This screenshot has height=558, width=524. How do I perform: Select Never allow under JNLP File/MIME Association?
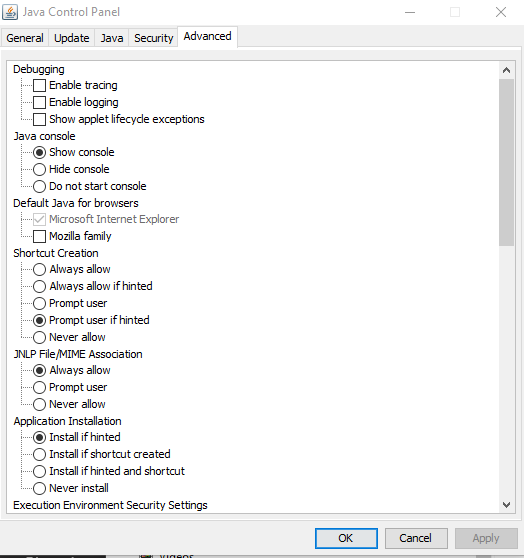[x=39, y=404]
